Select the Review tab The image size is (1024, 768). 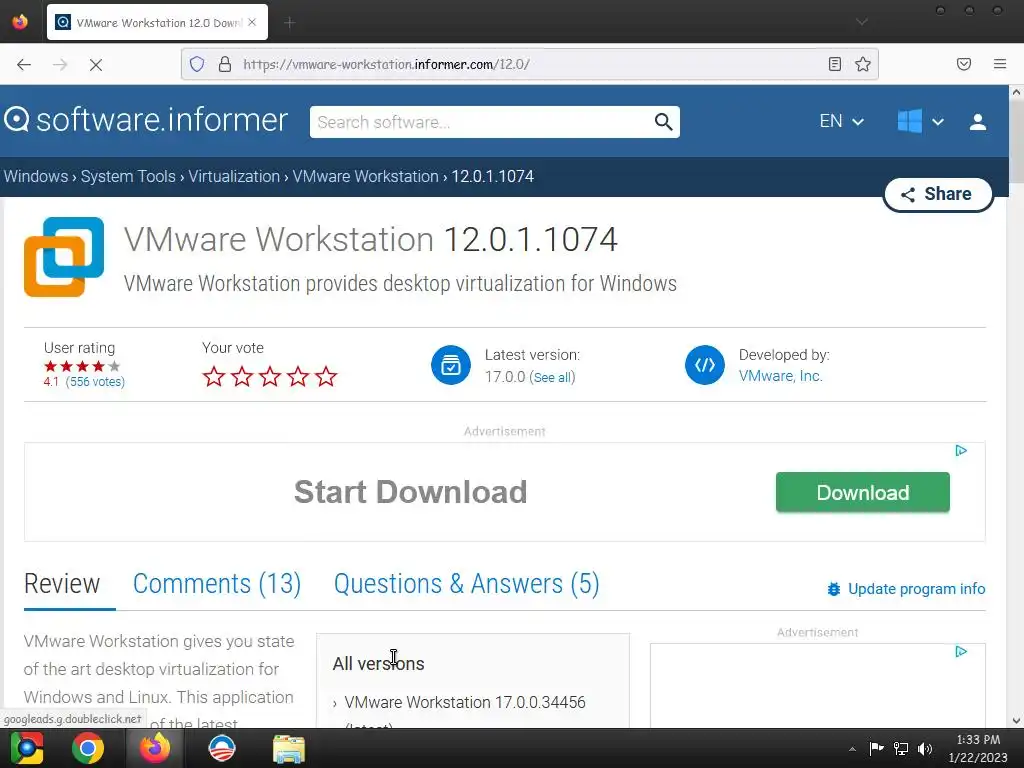(x=62, y=584)
